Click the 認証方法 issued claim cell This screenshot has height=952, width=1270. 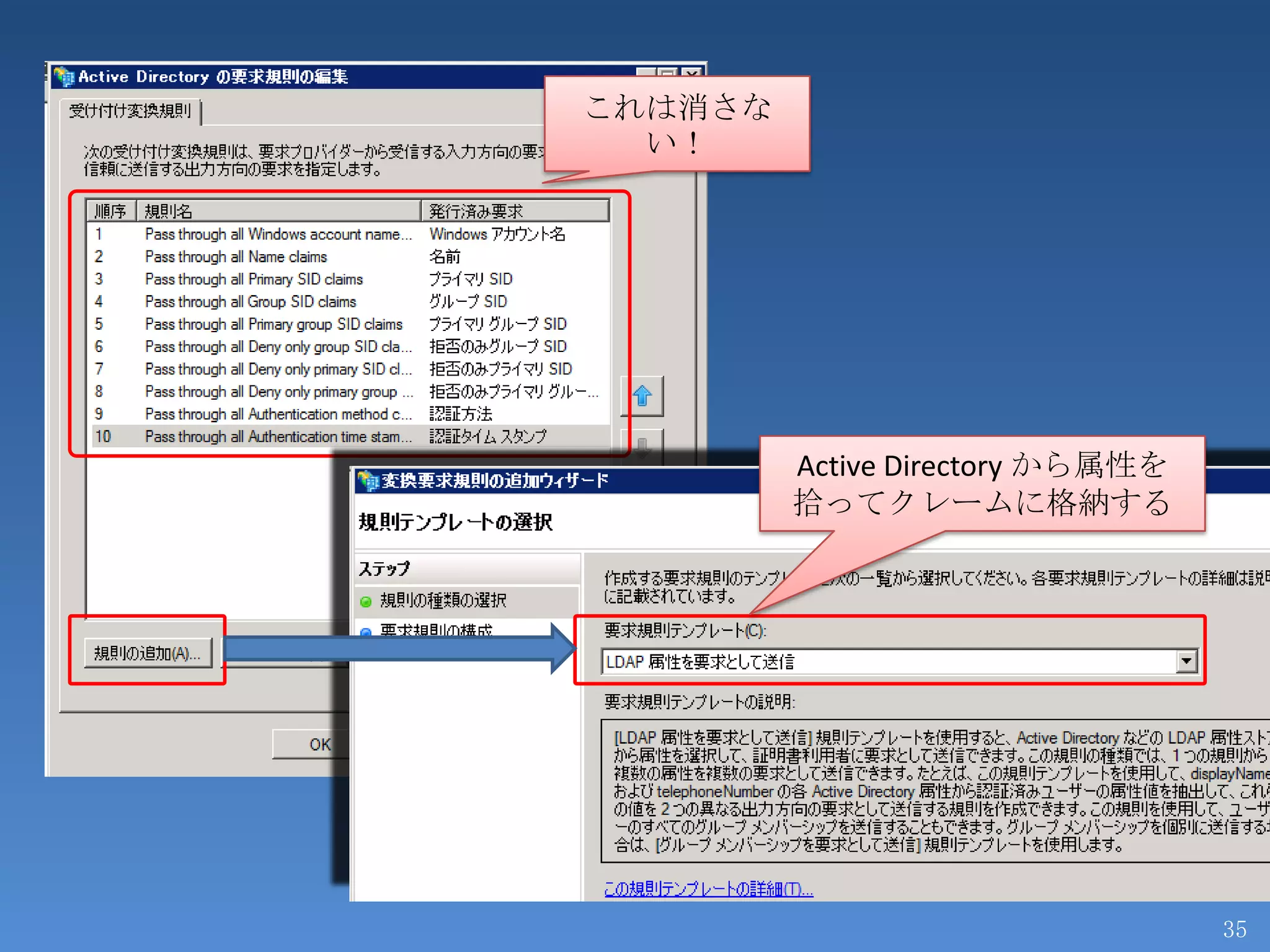tap(461, 414)
